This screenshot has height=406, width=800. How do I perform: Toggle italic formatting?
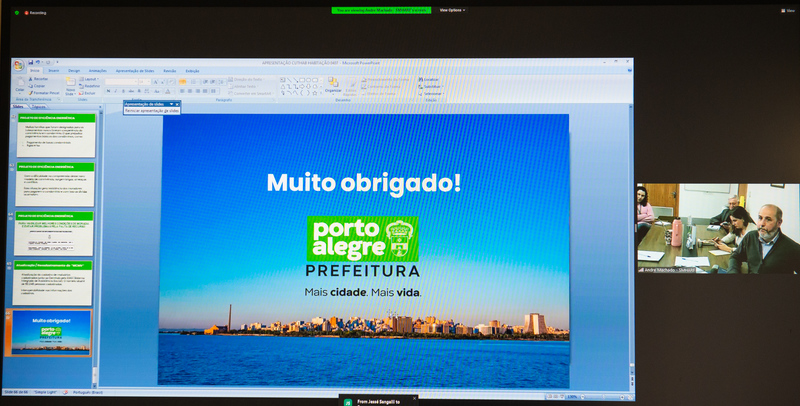coord(116,91)
